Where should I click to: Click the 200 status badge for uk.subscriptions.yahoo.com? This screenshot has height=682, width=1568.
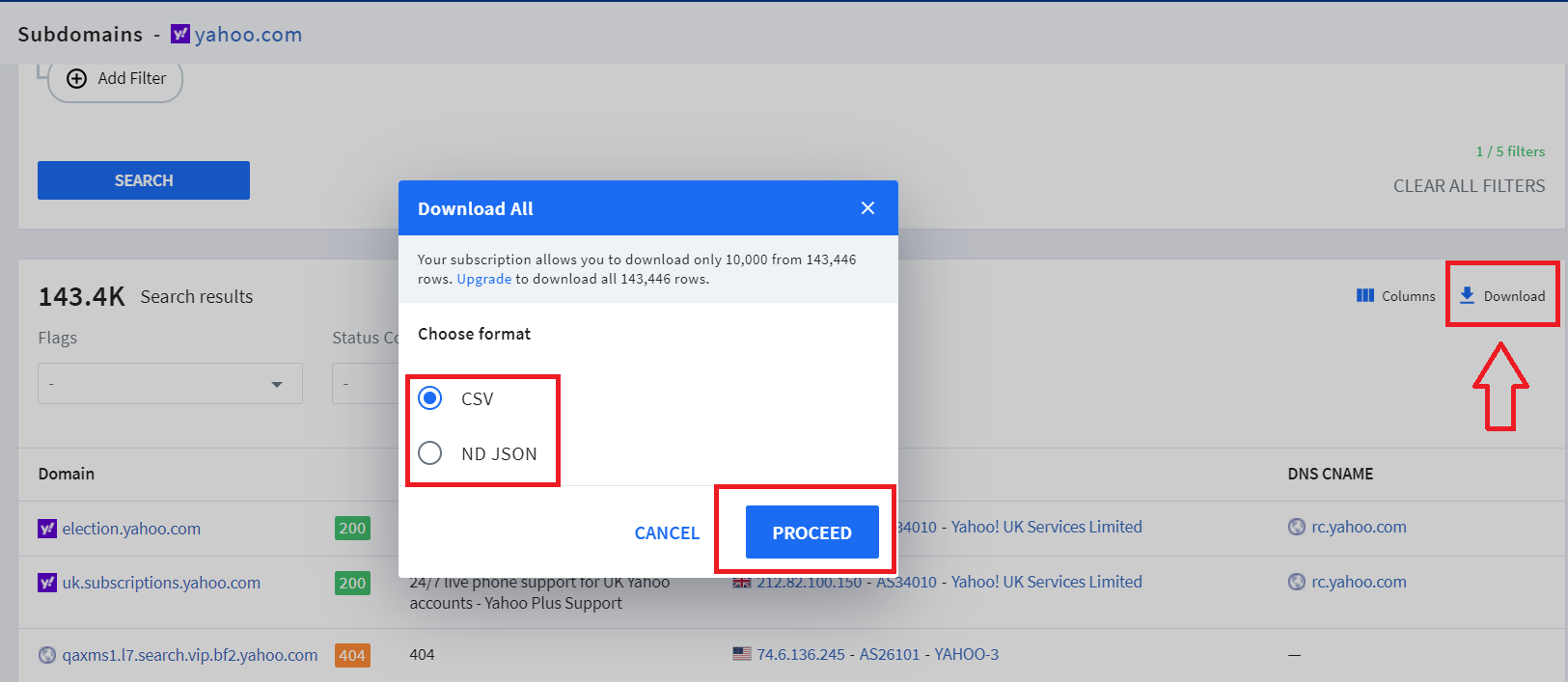[352, 583]
